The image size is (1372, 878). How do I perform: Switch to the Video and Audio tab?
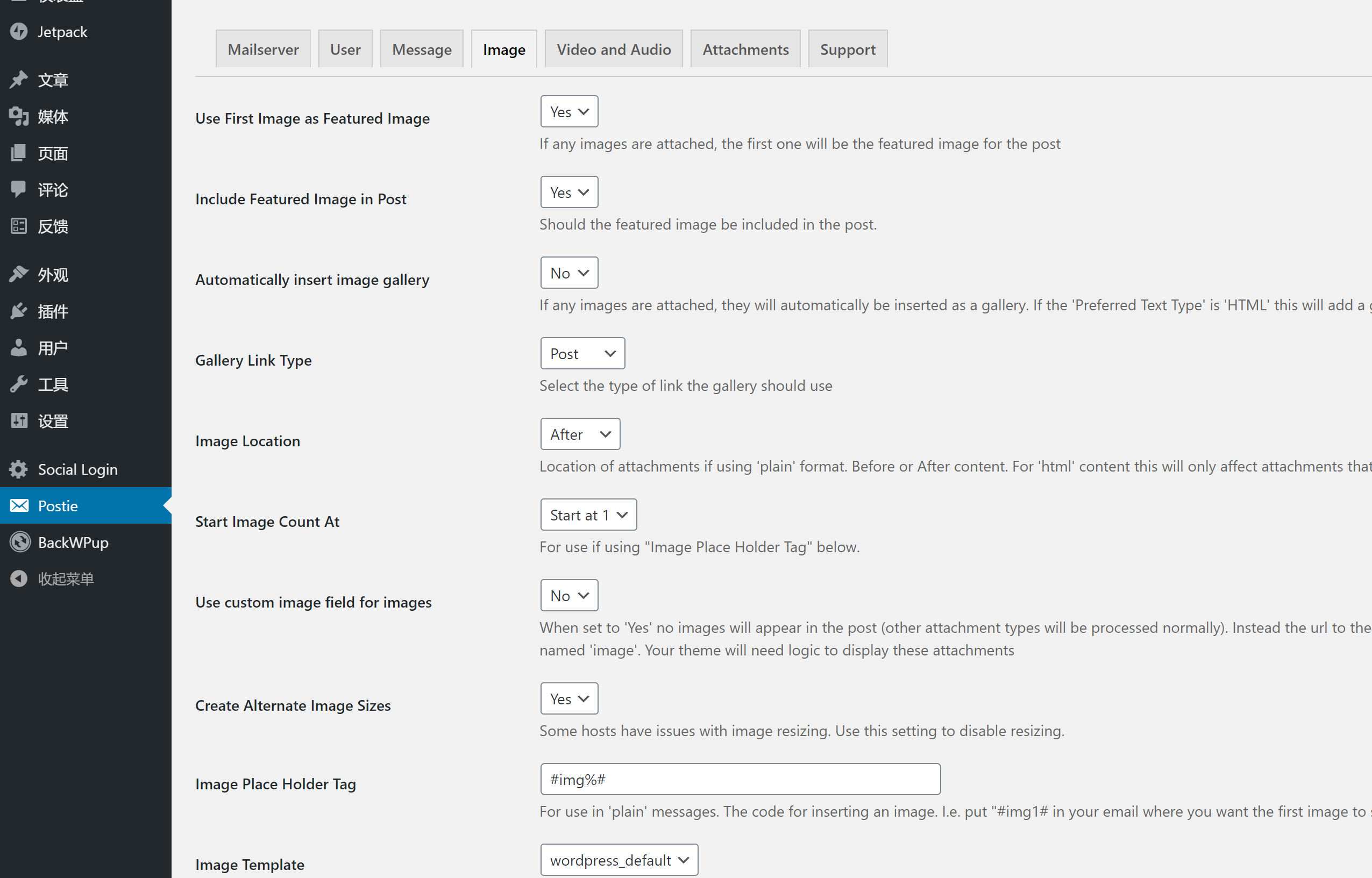[613, 49]
